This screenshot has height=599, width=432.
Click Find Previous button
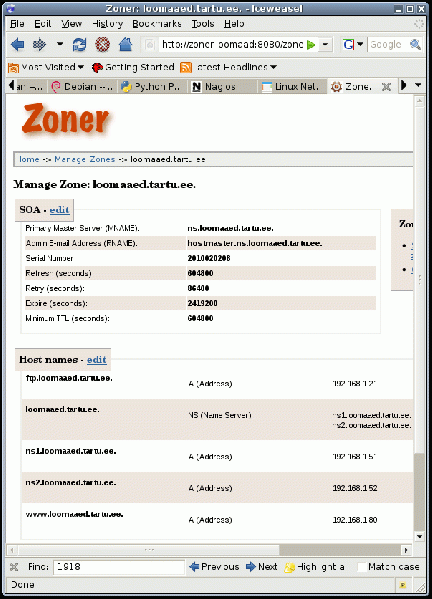pyautogui.click(x=214, y=567)
